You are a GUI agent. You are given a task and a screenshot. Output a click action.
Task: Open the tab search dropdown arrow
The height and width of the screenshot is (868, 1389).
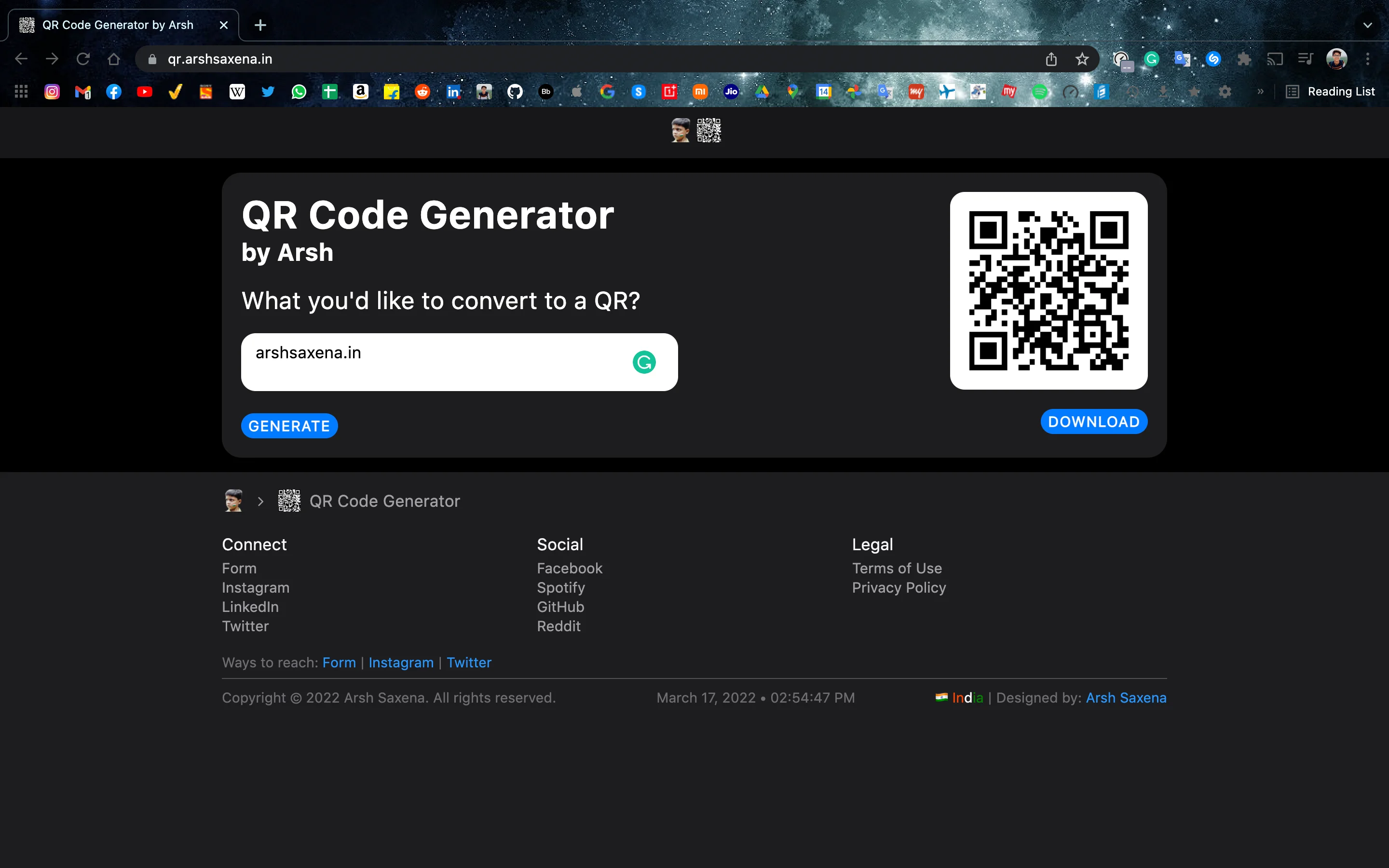pyautogui.click(x=1368, y=25)
